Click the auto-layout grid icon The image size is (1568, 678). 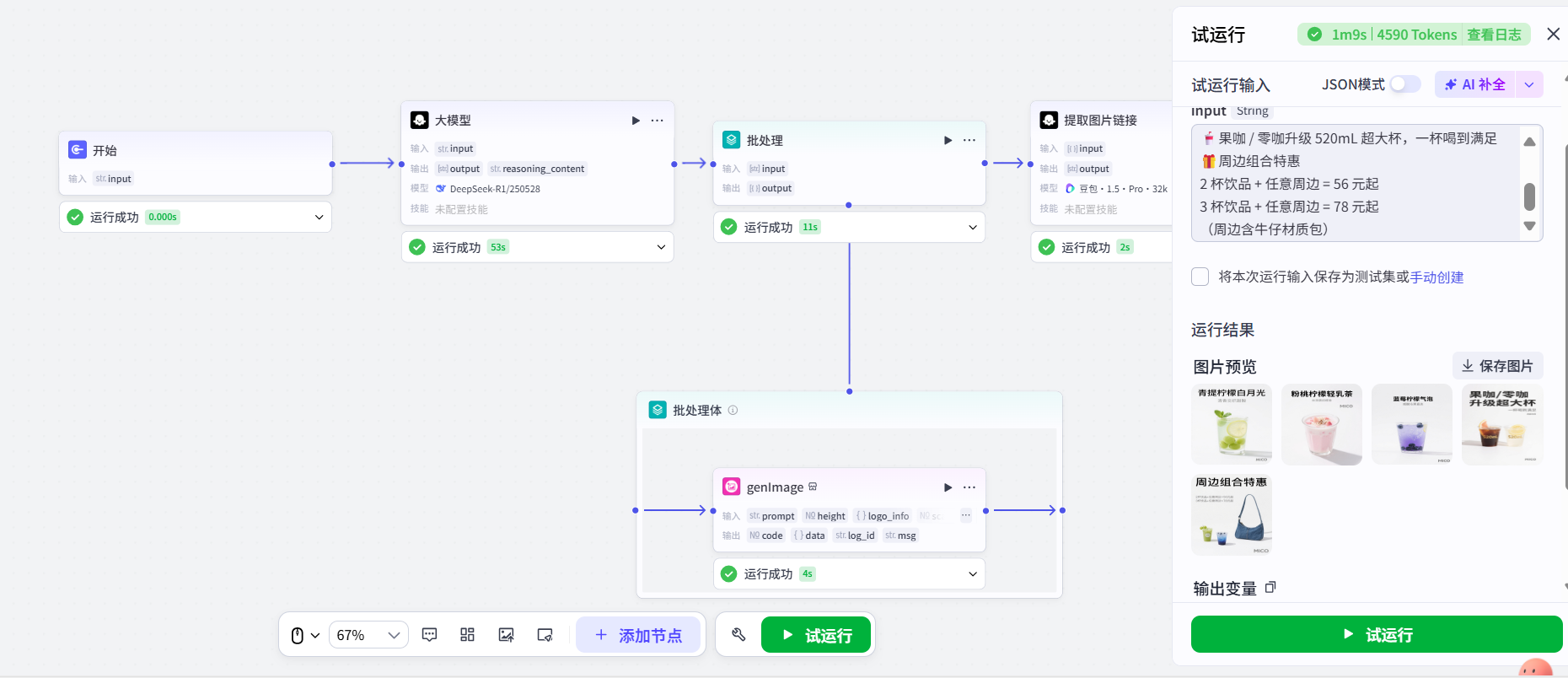(467, 635)
